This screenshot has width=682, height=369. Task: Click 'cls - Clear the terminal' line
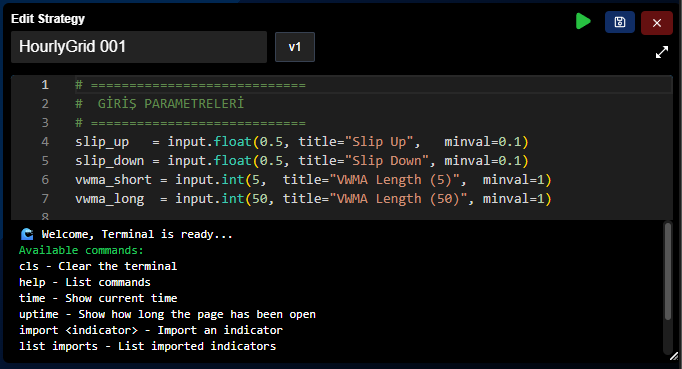pyautogui.click(x=98, y=266)
